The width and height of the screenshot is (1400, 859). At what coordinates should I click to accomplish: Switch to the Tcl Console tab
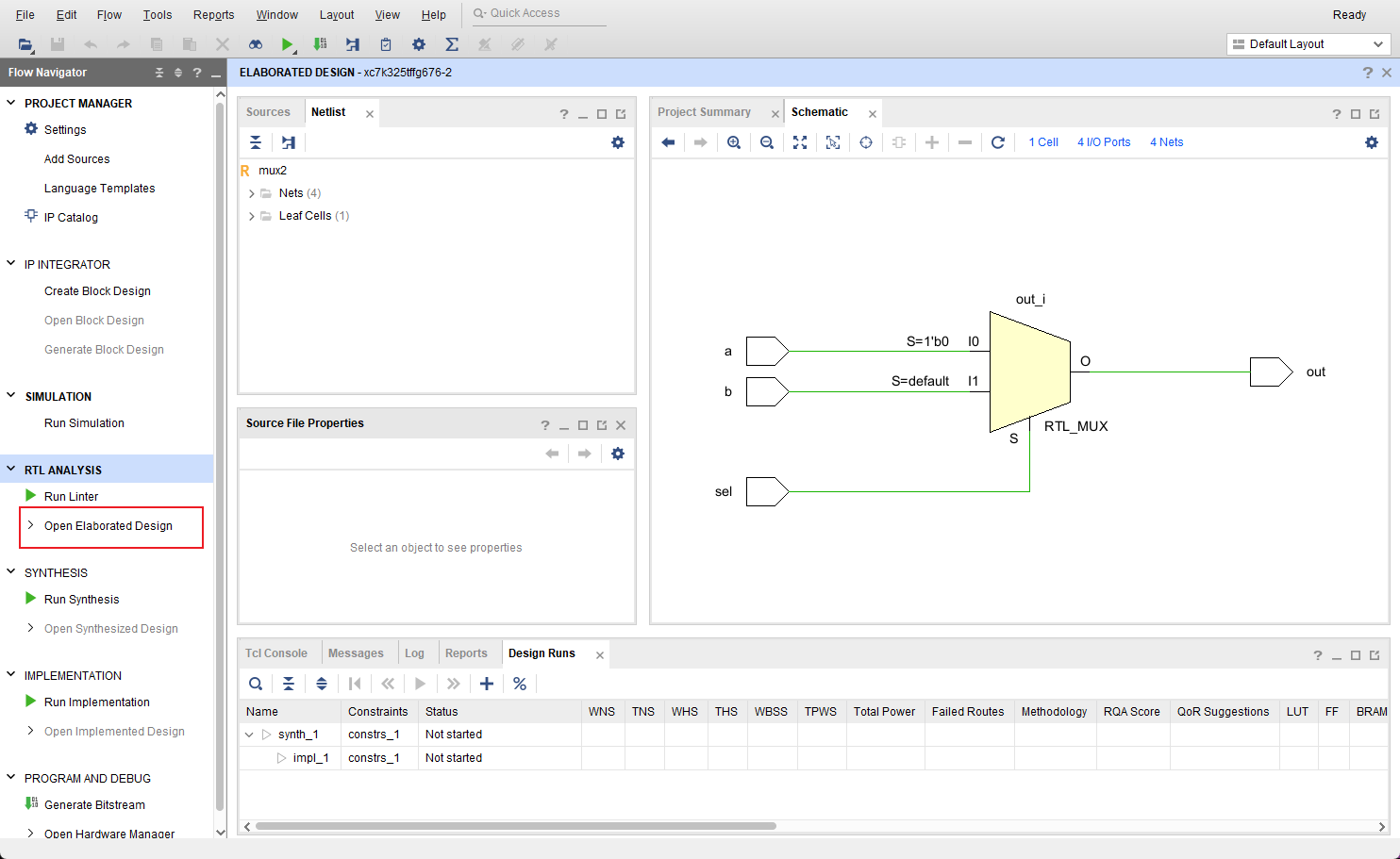[276, 653]
